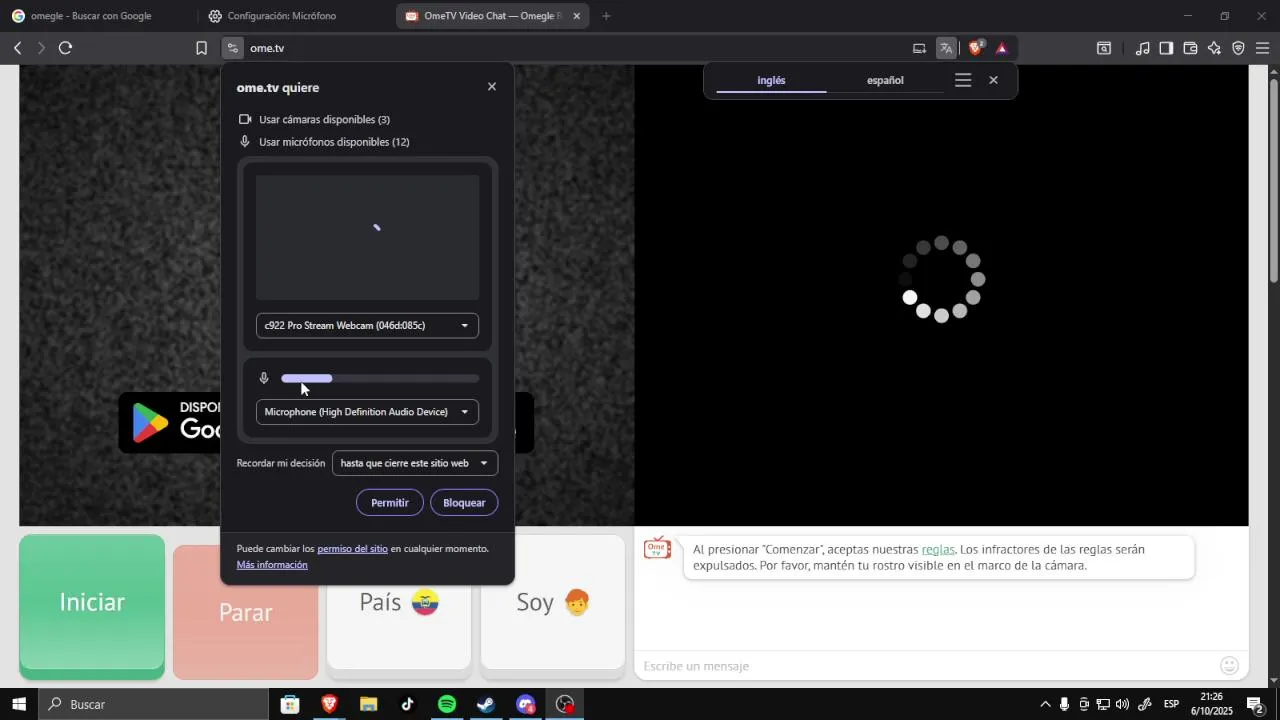Viewport: 1280px width, 720px height.
Task: Toggle the browser sidebar panel icon
Action: pos(1166,48)
